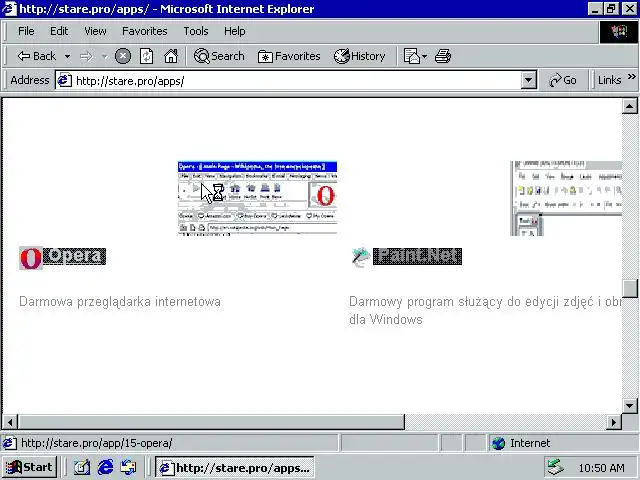Refresh the page using the Refresh icon

(x=147, y=56)
